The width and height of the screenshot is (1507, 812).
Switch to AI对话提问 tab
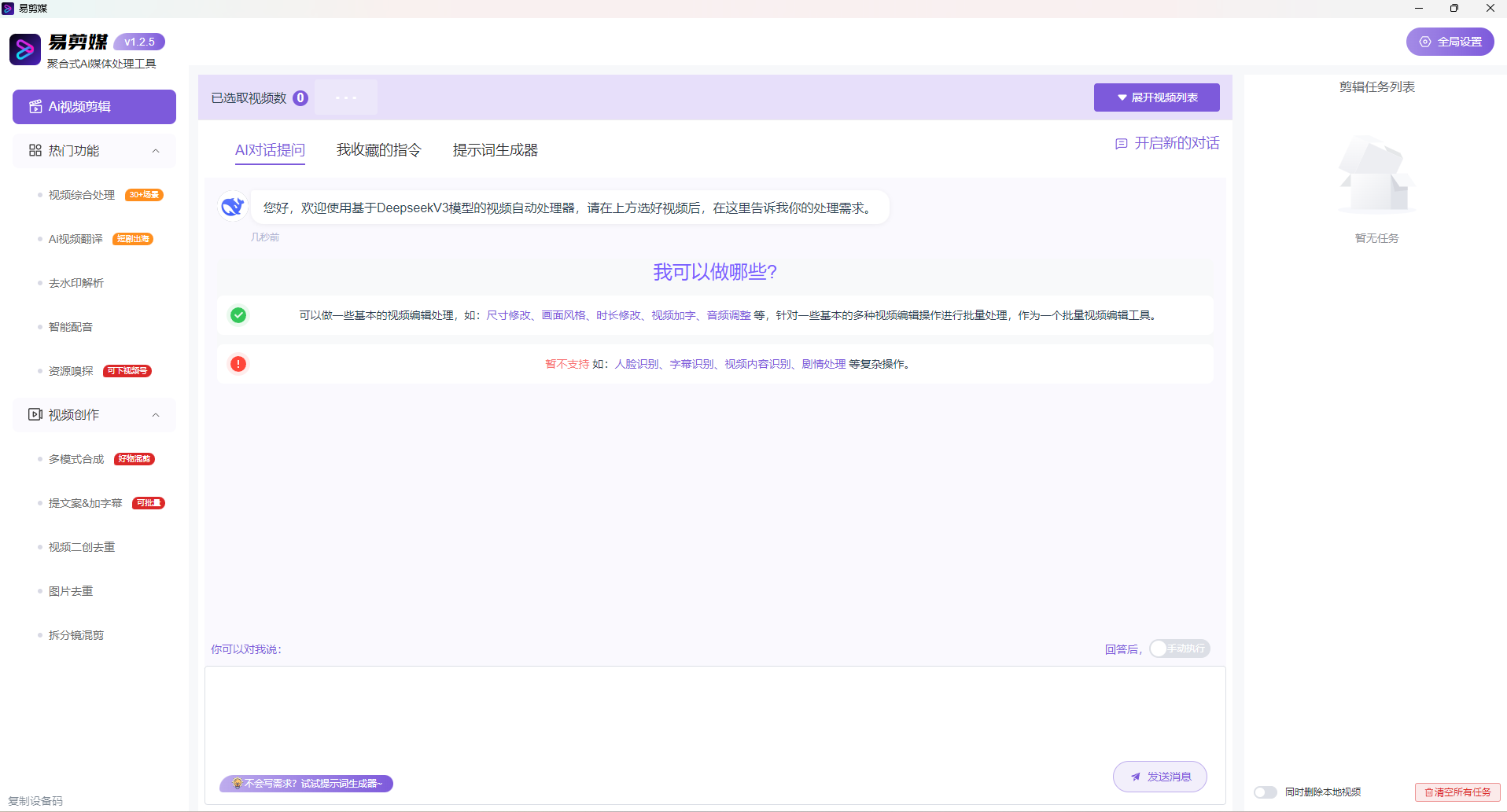click(270, 150)
